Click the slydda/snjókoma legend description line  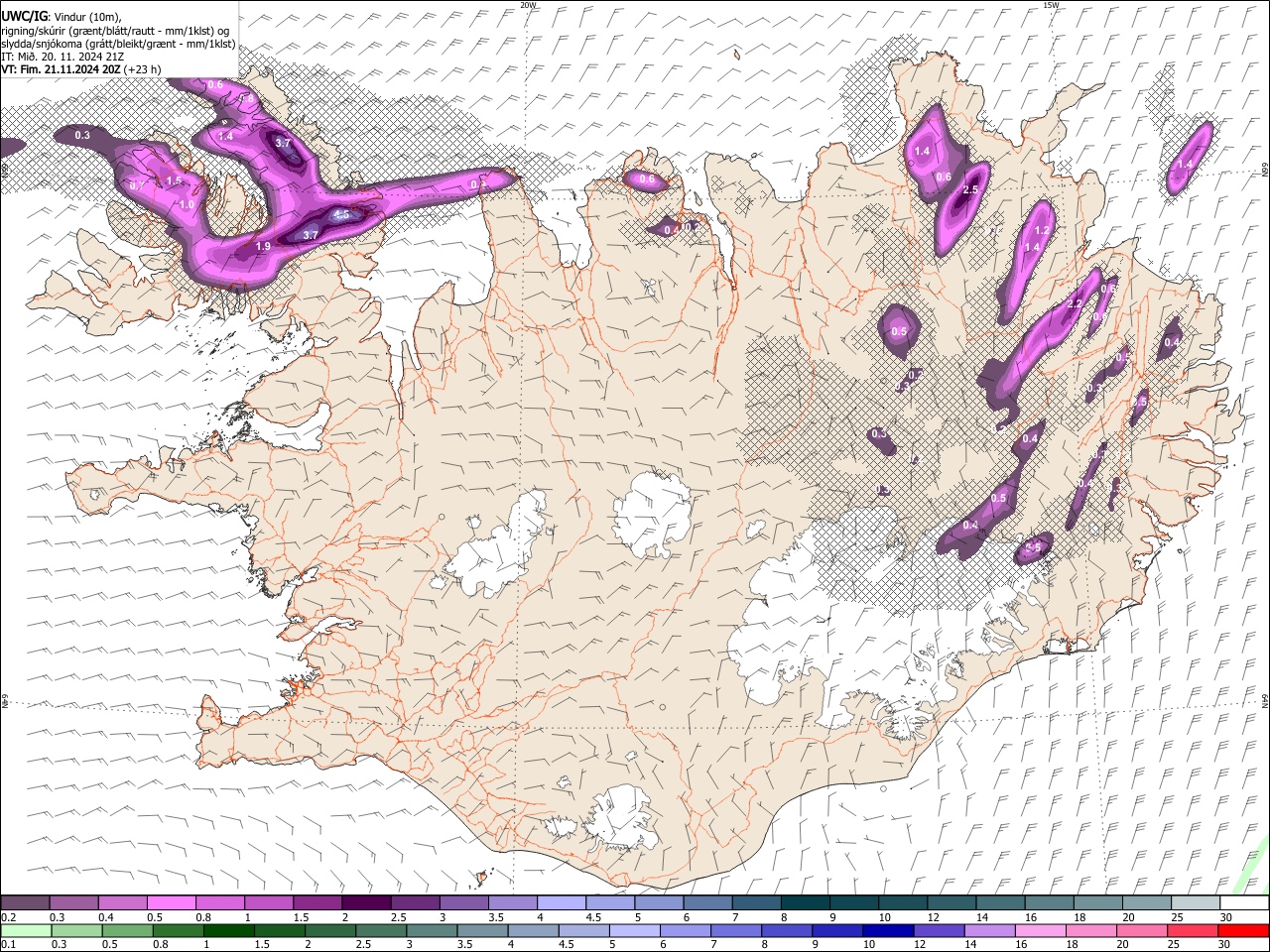click(118, 44)
